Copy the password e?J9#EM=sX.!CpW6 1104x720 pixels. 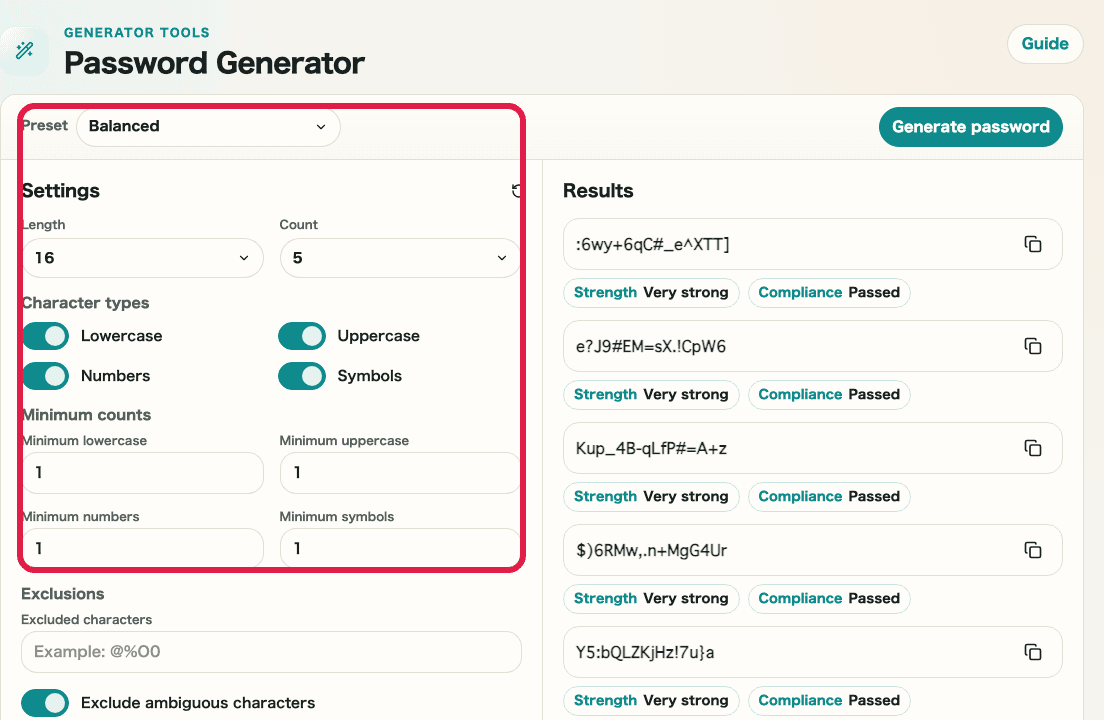pos(1033,346)
